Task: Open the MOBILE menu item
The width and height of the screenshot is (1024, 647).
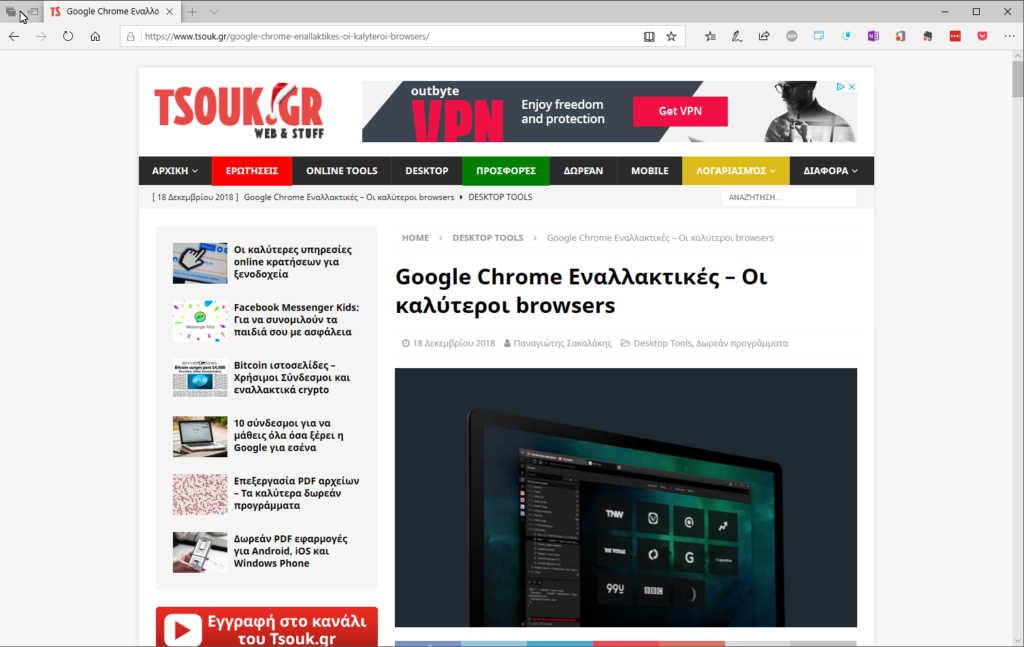Action: [650, 171]
